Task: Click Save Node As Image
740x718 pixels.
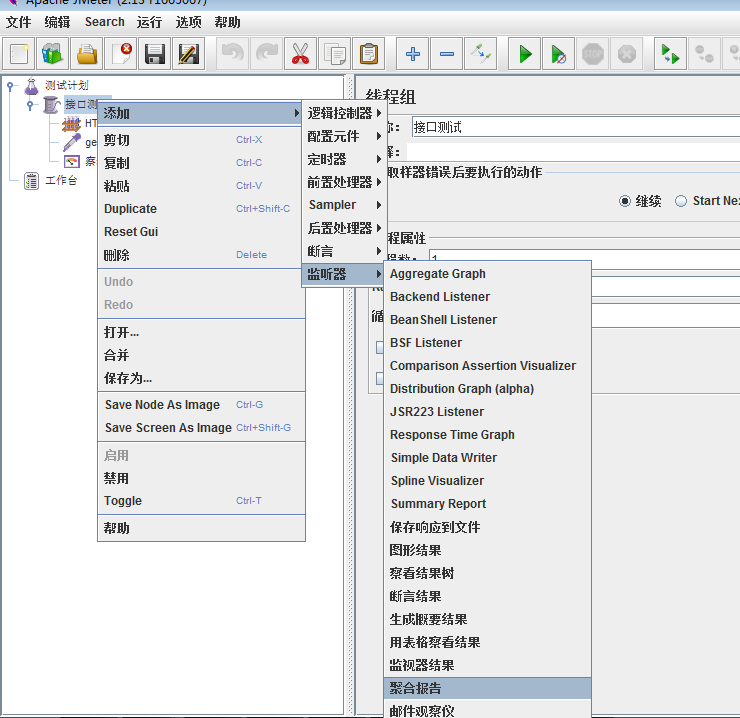Action: [x=202, y=405]
